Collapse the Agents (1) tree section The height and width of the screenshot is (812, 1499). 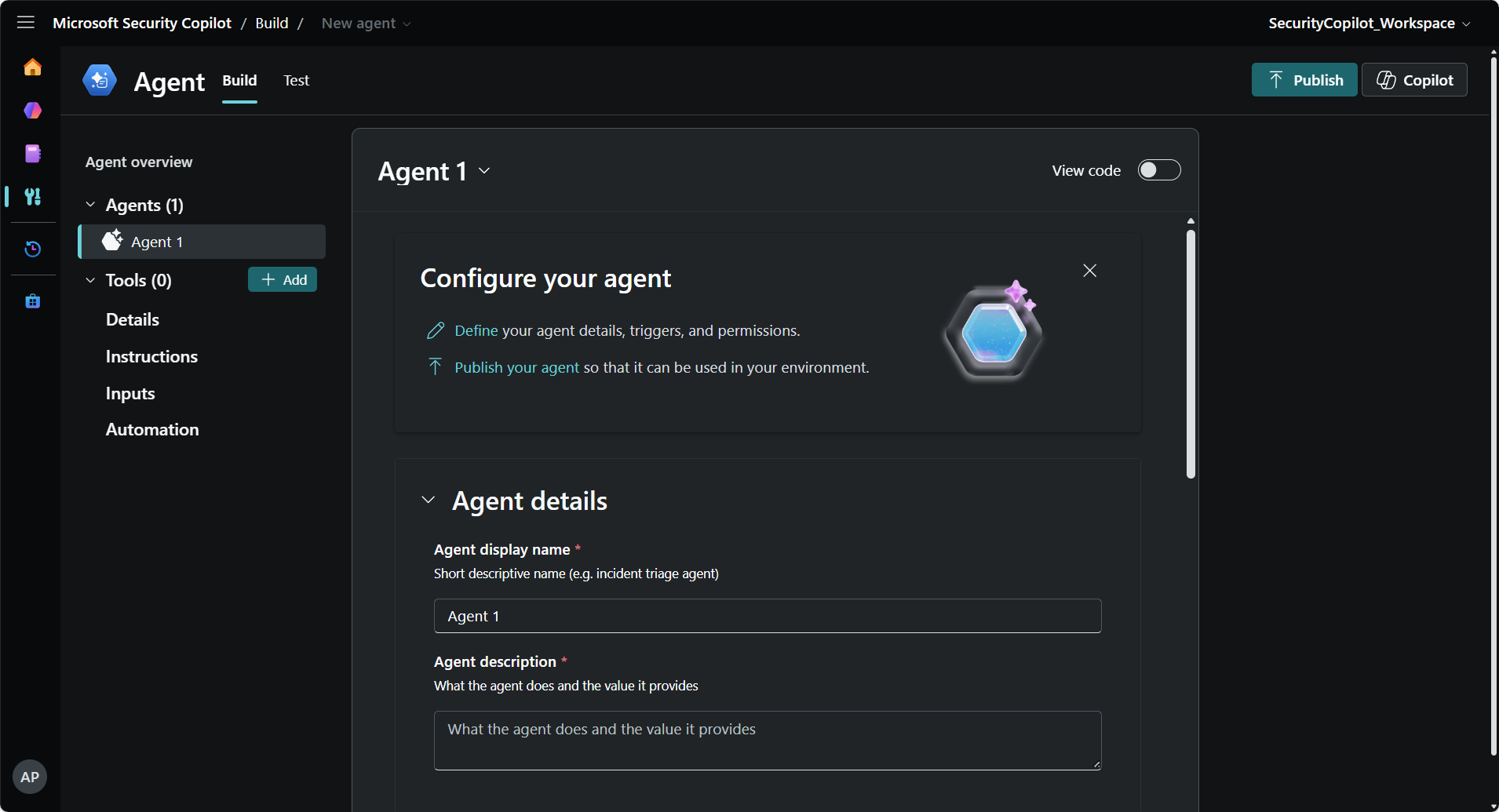coord(90,205)
